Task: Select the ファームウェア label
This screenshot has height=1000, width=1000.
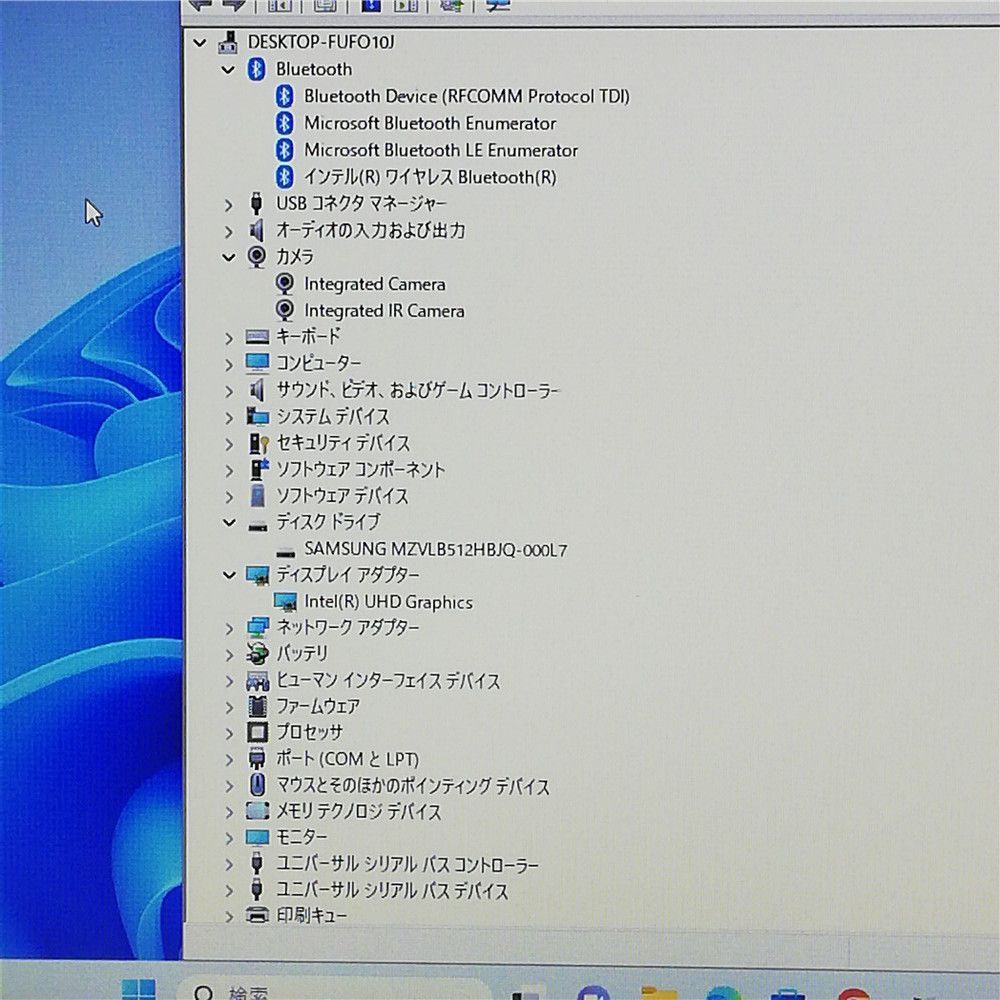Action: (318, 707)
